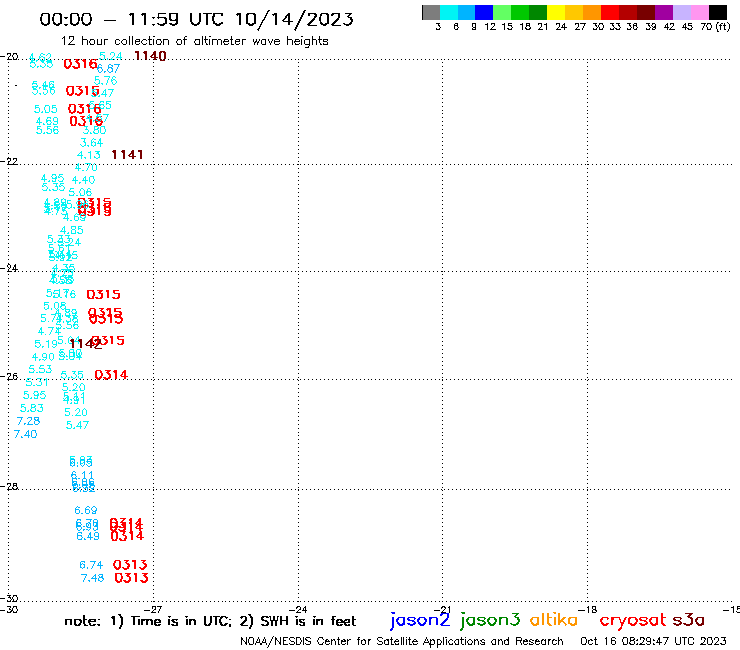Click the s3a time label 1140
The height and width of the screenshot is (650, 740).
[x=150, y=56]
